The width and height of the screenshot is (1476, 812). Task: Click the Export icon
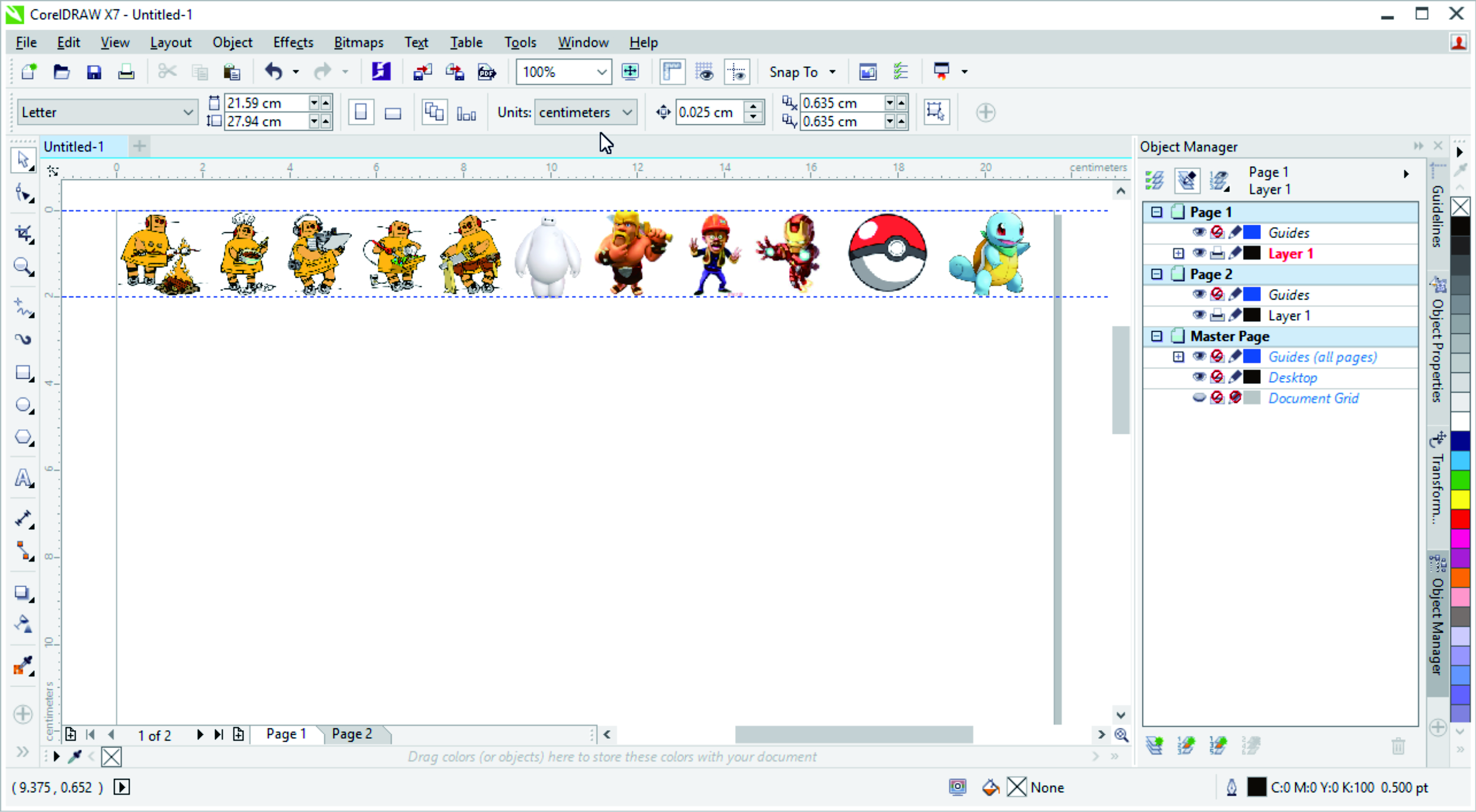coord(455,72)
